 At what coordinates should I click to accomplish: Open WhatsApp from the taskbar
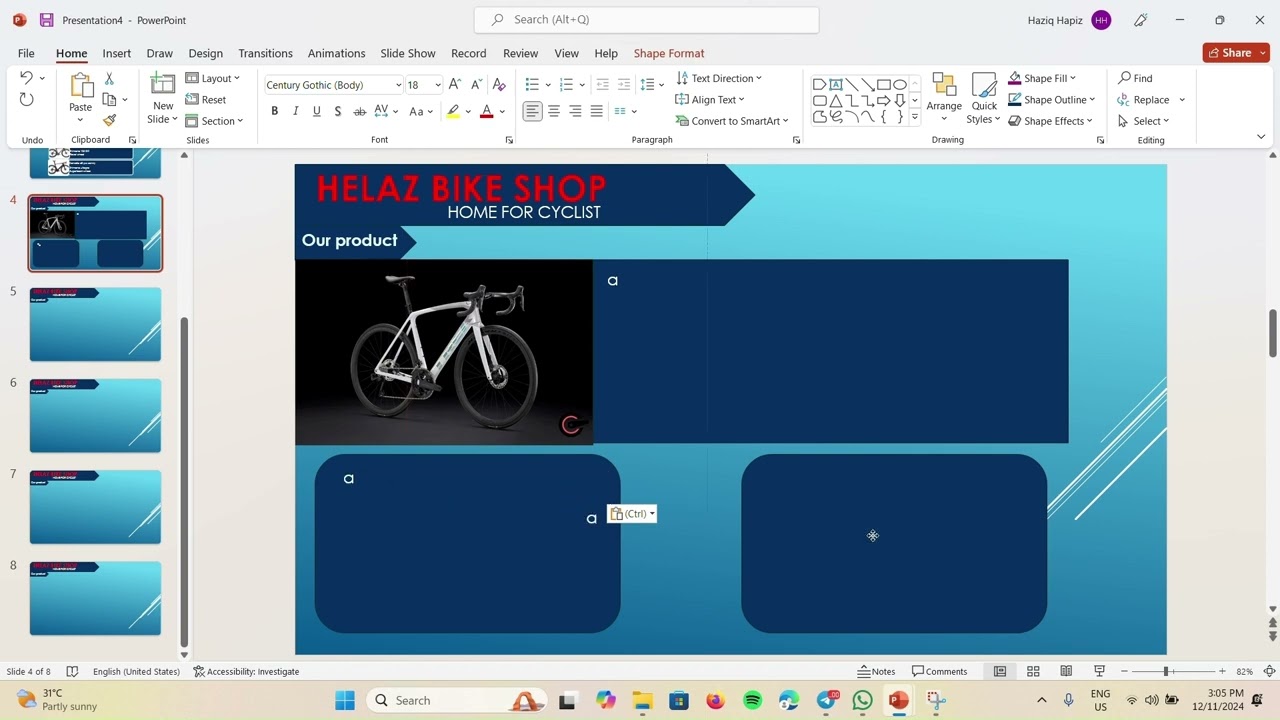862,700
